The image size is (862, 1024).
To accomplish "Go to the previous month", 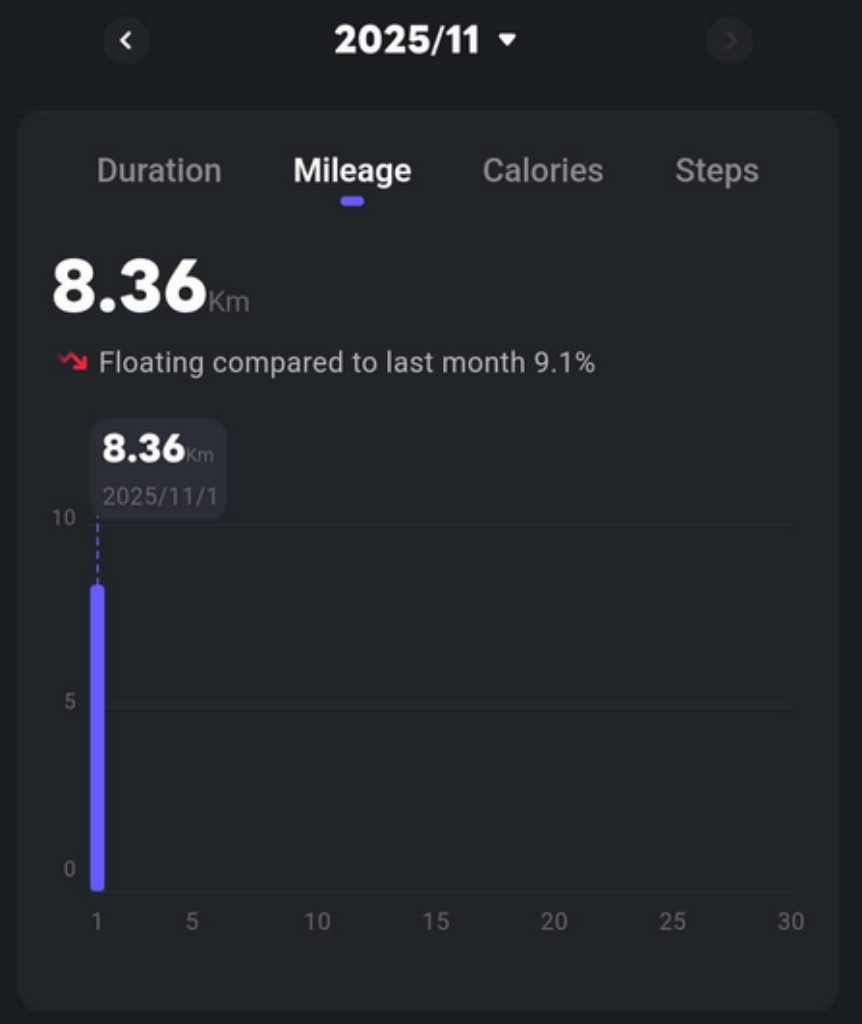I will coord(126,41).
